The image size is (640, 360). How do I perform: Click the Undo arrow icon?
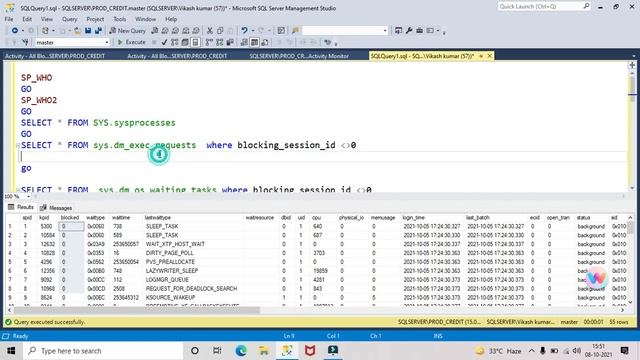244,31
